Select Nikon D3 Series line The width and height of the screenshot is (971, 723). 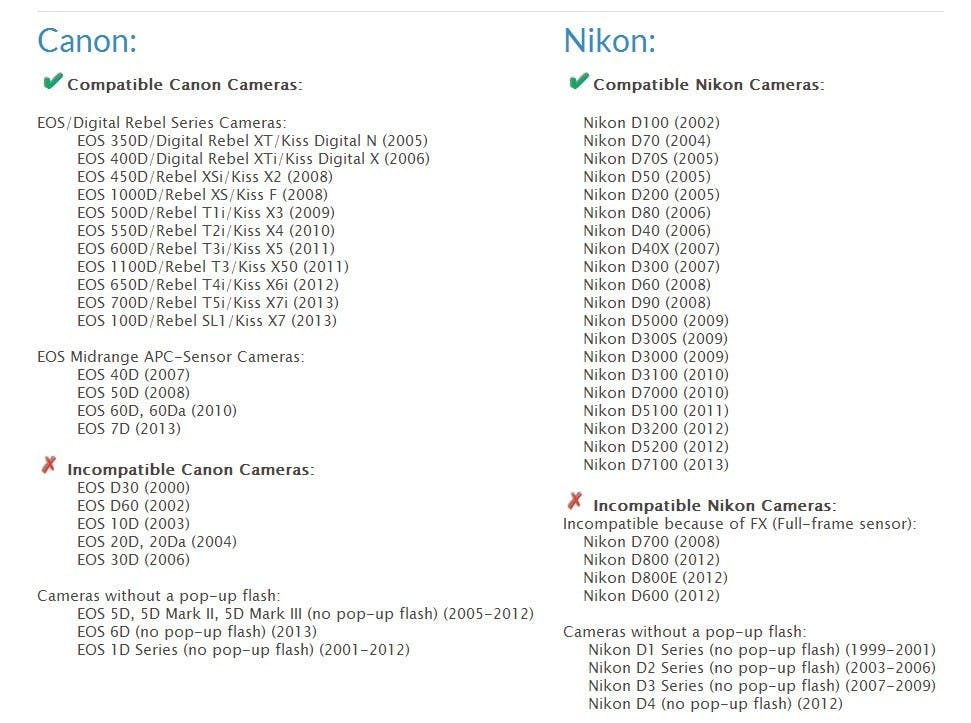762,685
